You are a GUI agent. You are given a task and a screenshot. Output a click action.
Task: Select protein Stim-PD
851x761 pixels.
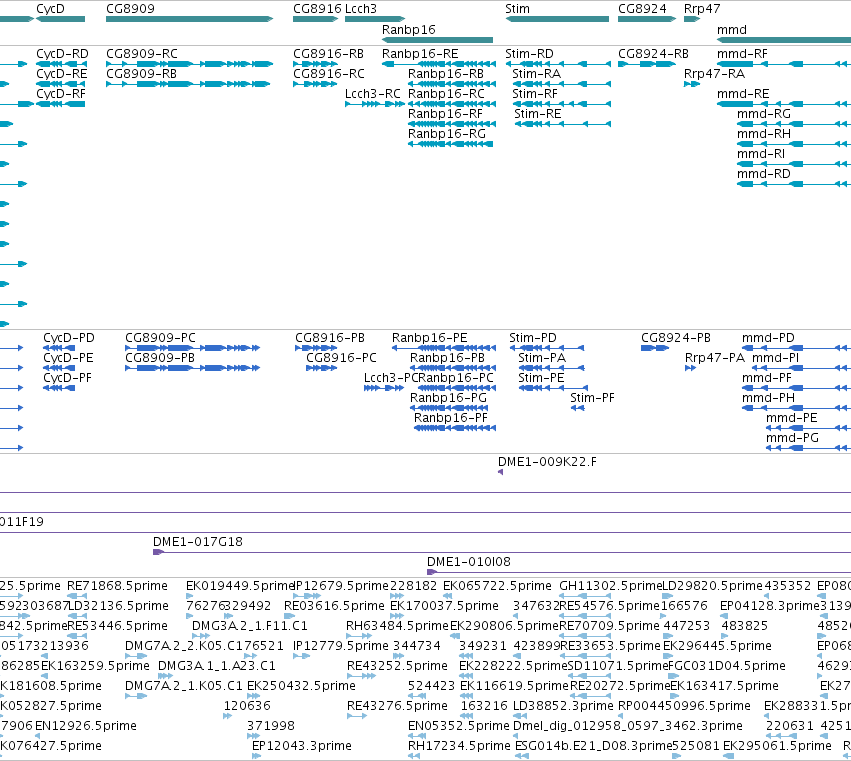pos(547,348)
